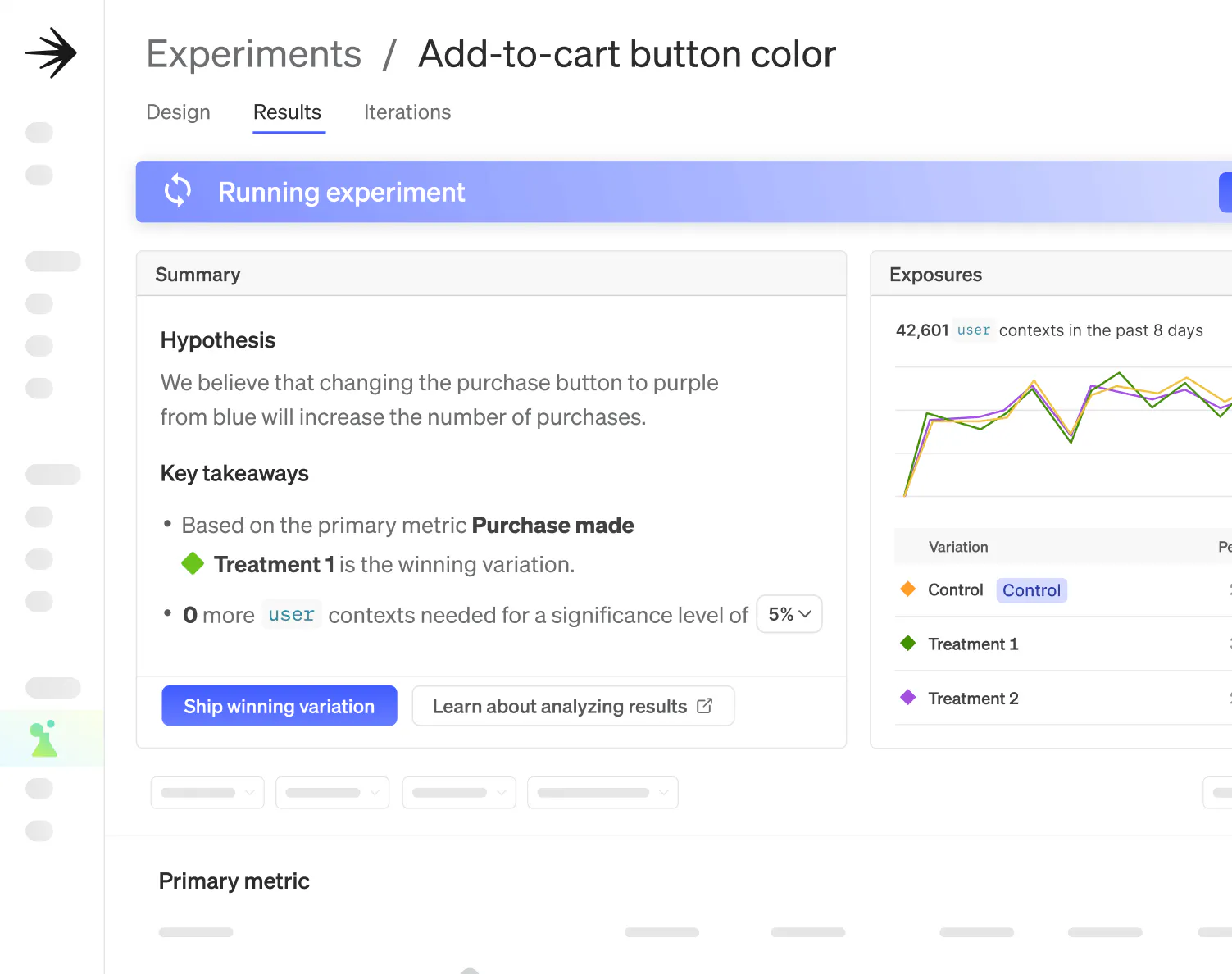Click the purple Treatment 2 diamond marker
This screenshot has width=1232, height=974.
coord(907,698)
